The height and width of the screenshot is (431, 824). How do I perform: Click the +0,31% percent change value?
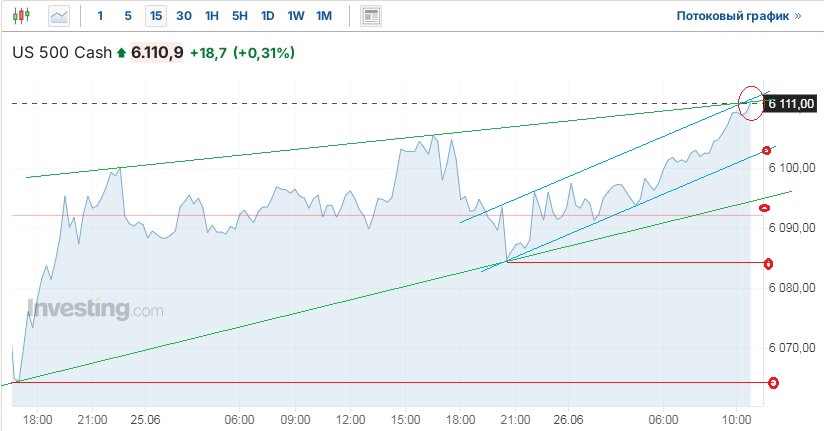(x=265, y=53)
